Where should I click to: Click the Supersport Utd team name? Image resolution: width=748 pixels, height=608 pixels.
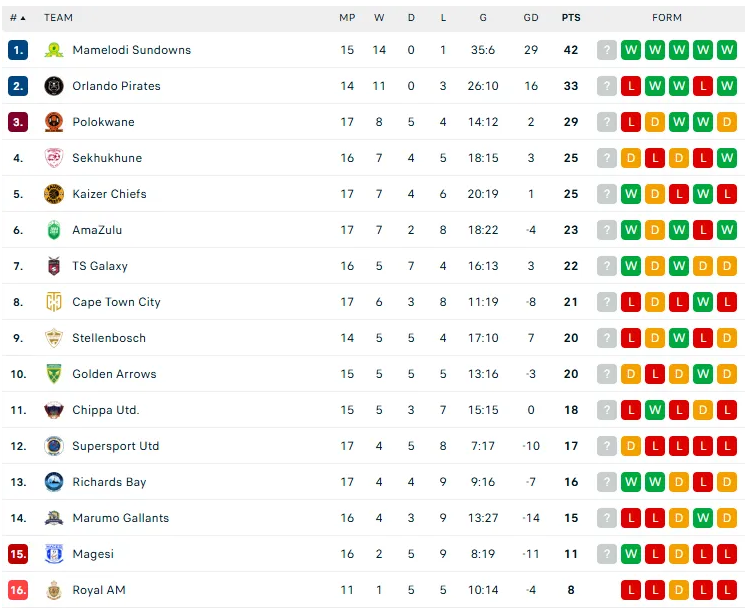click(x=115, y=446)
